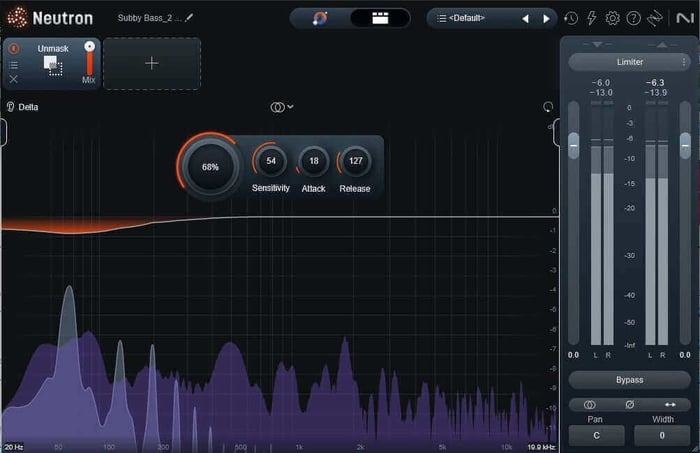This screenshot has width=700, height=453.
Task: Toggle the zero latency lightning icon
Action: pyautogui.click(x=592, y=18)
